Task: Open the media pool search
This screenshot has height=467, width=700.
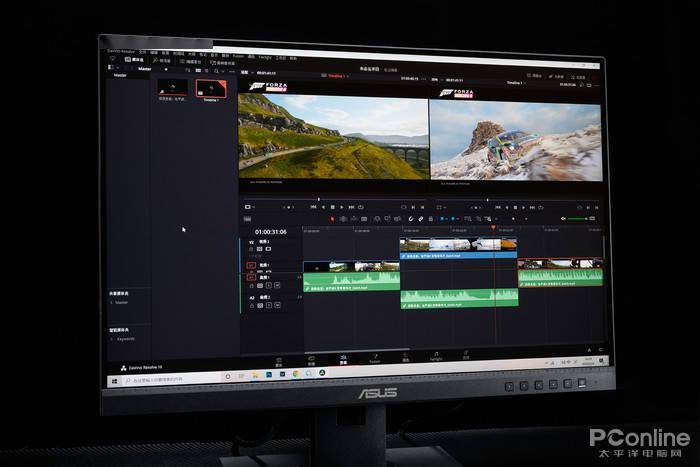Action: coord(216,71)
